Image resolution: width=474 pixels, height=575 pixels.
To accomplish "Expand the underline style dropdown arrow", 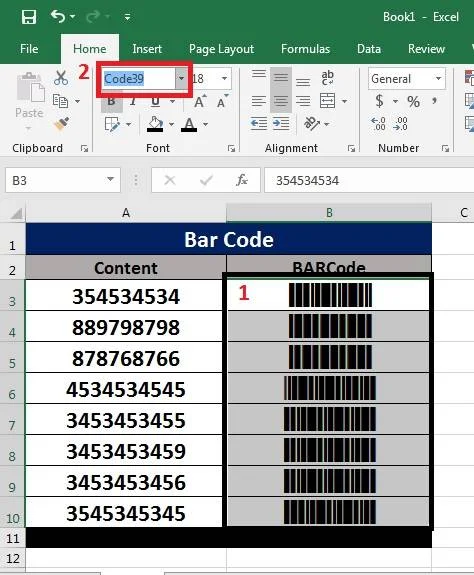I will [x=172, y=101].
